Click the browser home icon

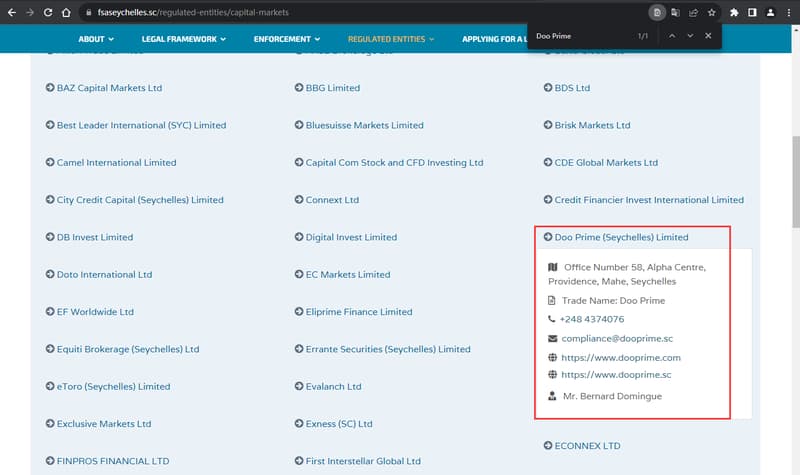pos(66,12)
